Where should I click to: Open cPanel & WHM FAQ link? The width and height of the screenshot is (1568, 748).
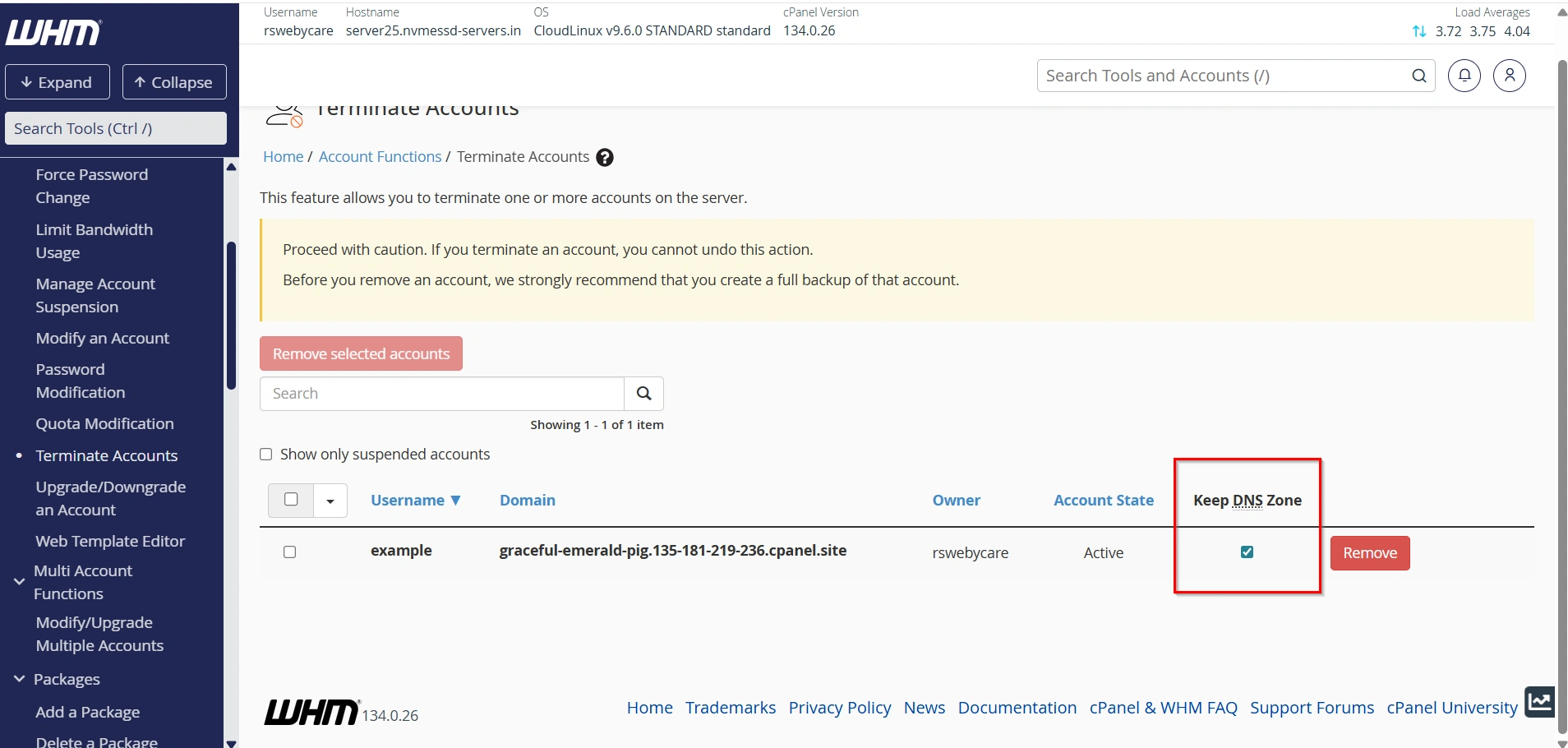(1163, 708)
